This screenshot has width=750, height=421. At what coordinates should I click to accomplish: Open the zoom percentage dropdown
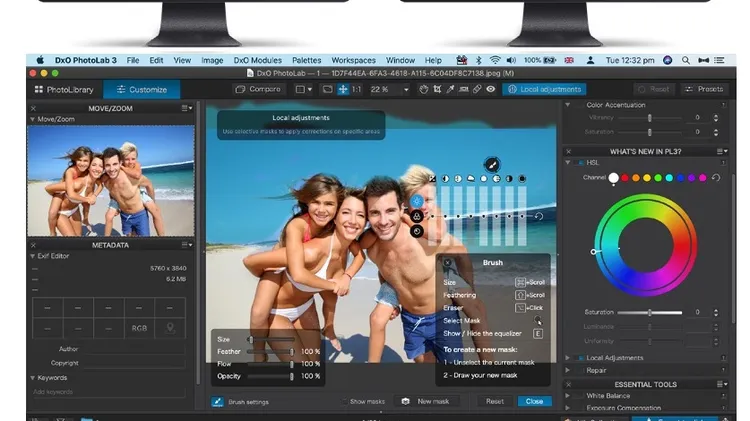[x=406, y=89]
